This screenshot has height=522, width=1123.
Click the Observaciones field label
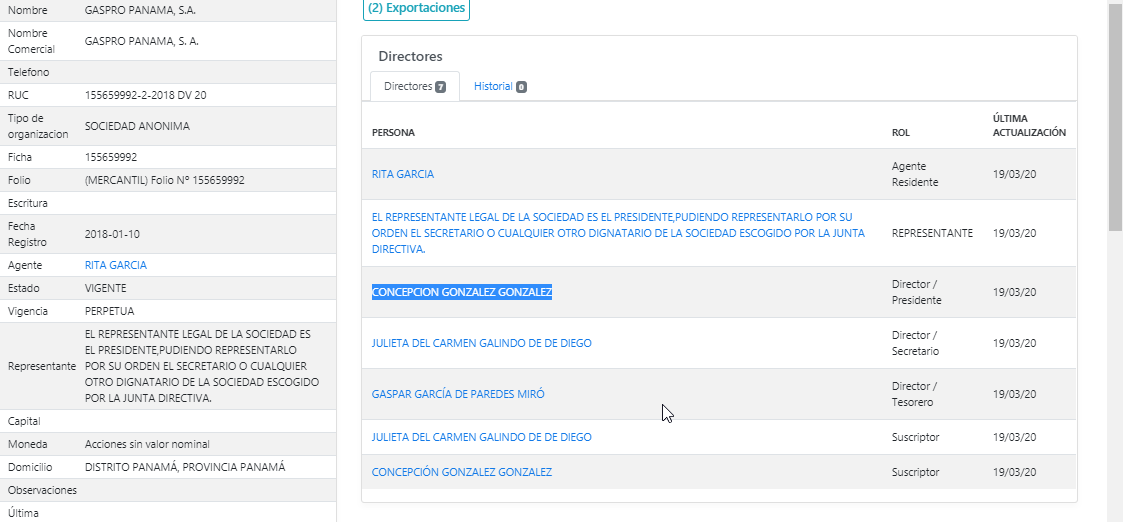pos(42,490)
